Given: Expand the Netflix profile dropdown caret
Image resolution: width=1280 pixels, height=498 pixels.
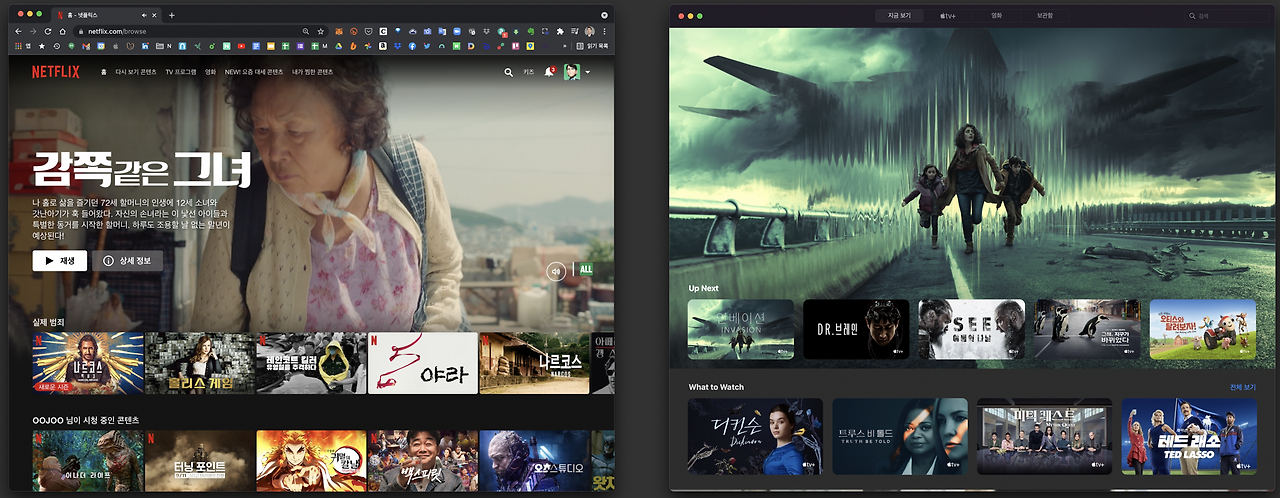Looking at the screenshot, I should 587,72.
